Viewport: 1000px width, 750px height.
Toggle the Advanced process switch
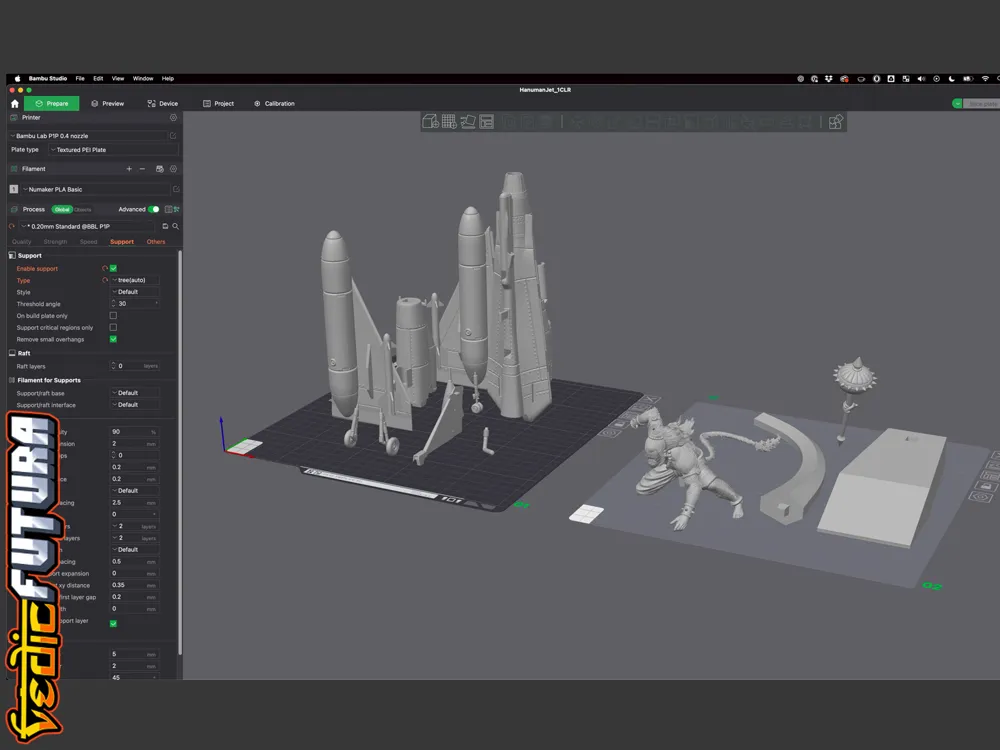153,210
